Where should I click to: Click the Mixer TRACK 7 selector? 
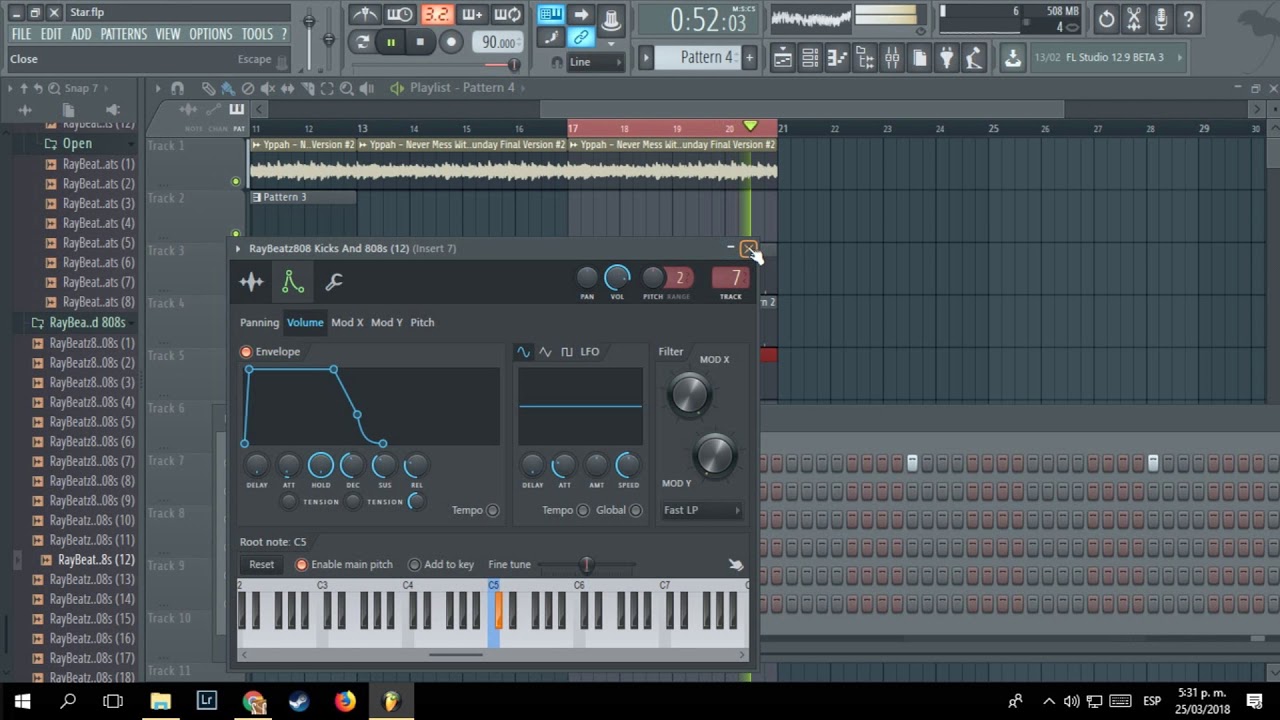[x=731, y=279]
